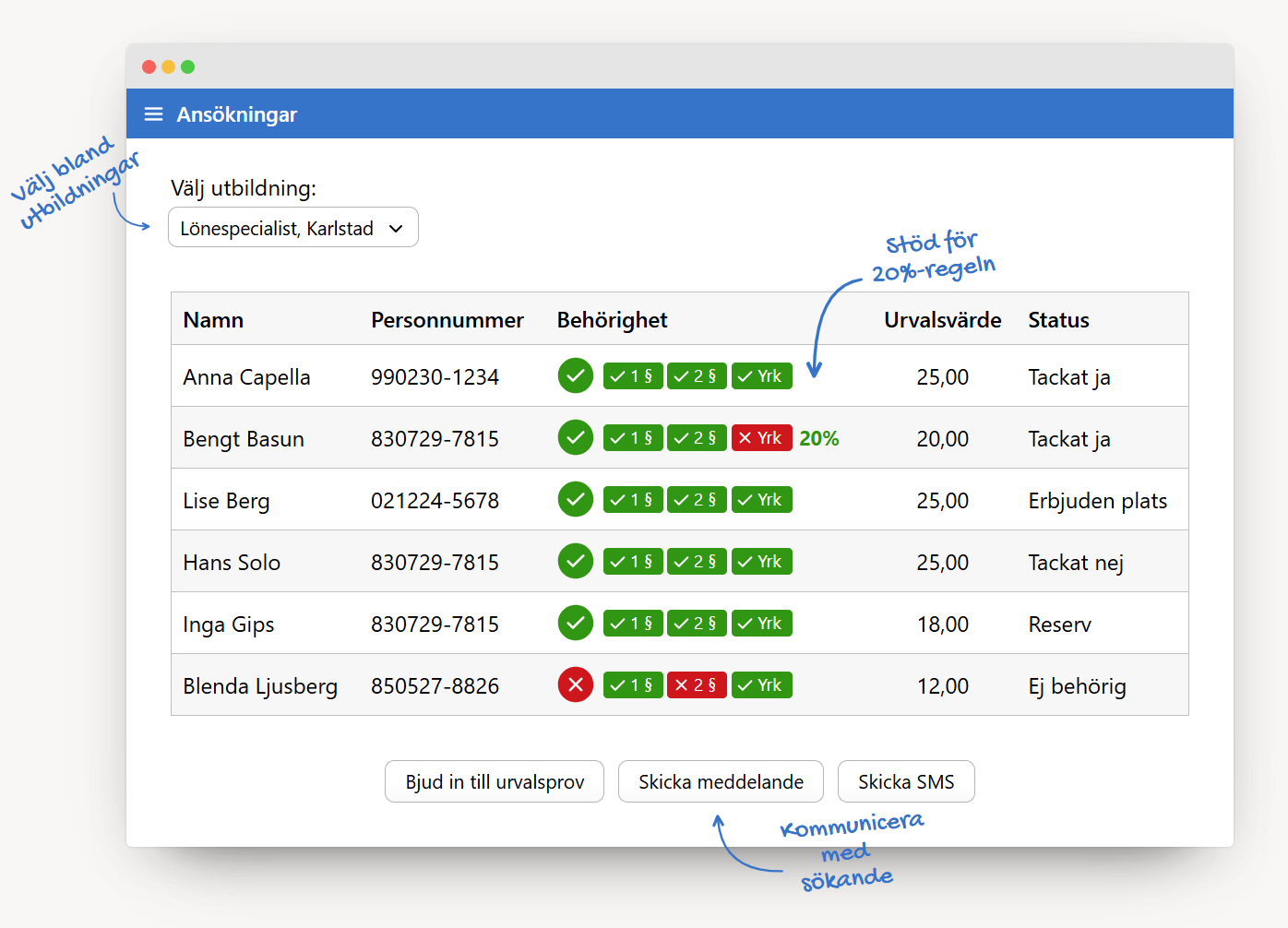
Task: Click Bengt Basun's green eligibility checkmark
Action: [x=575, y=438]
